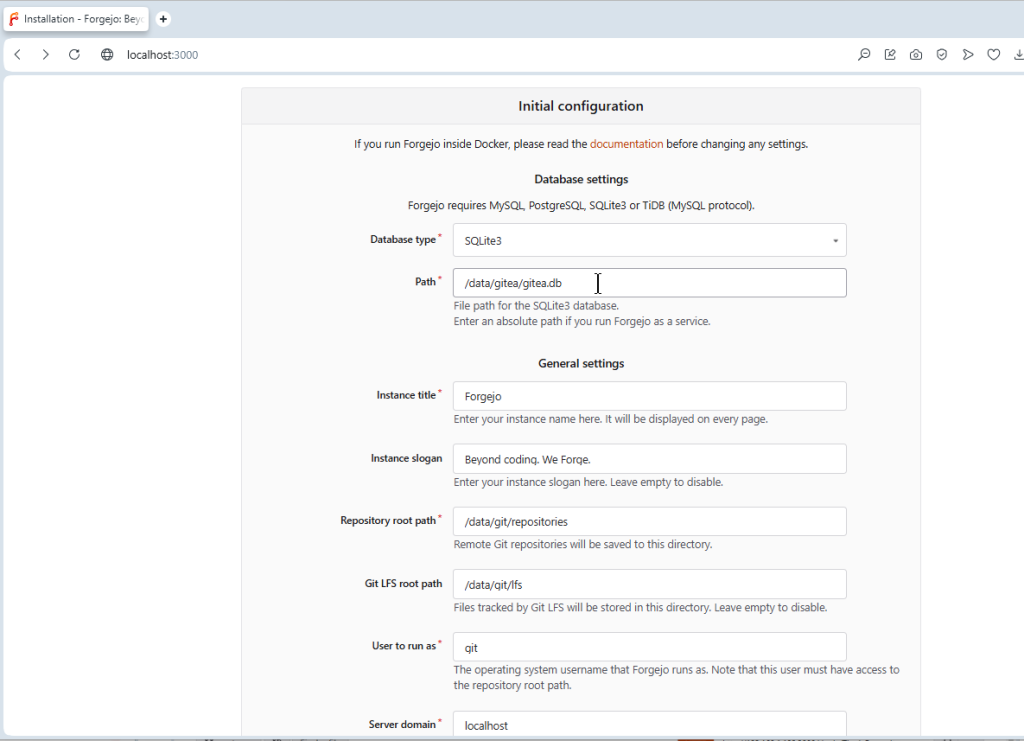Image resolution: width=1024 pixels, height=741 pixels.
Task: Click the SQLite3 database Path field
Action: click(x=649, y=283)
